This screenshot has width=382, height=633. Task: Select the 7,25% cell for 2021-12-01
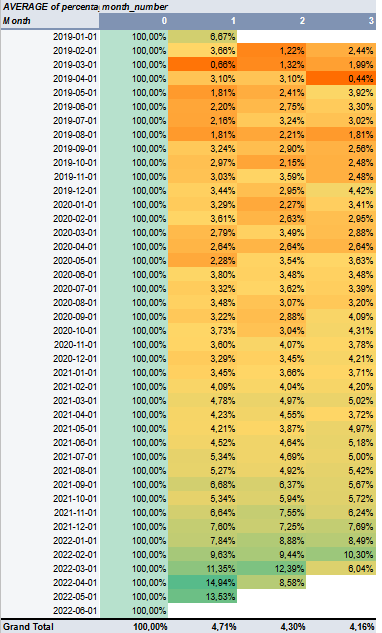point(272,526)
